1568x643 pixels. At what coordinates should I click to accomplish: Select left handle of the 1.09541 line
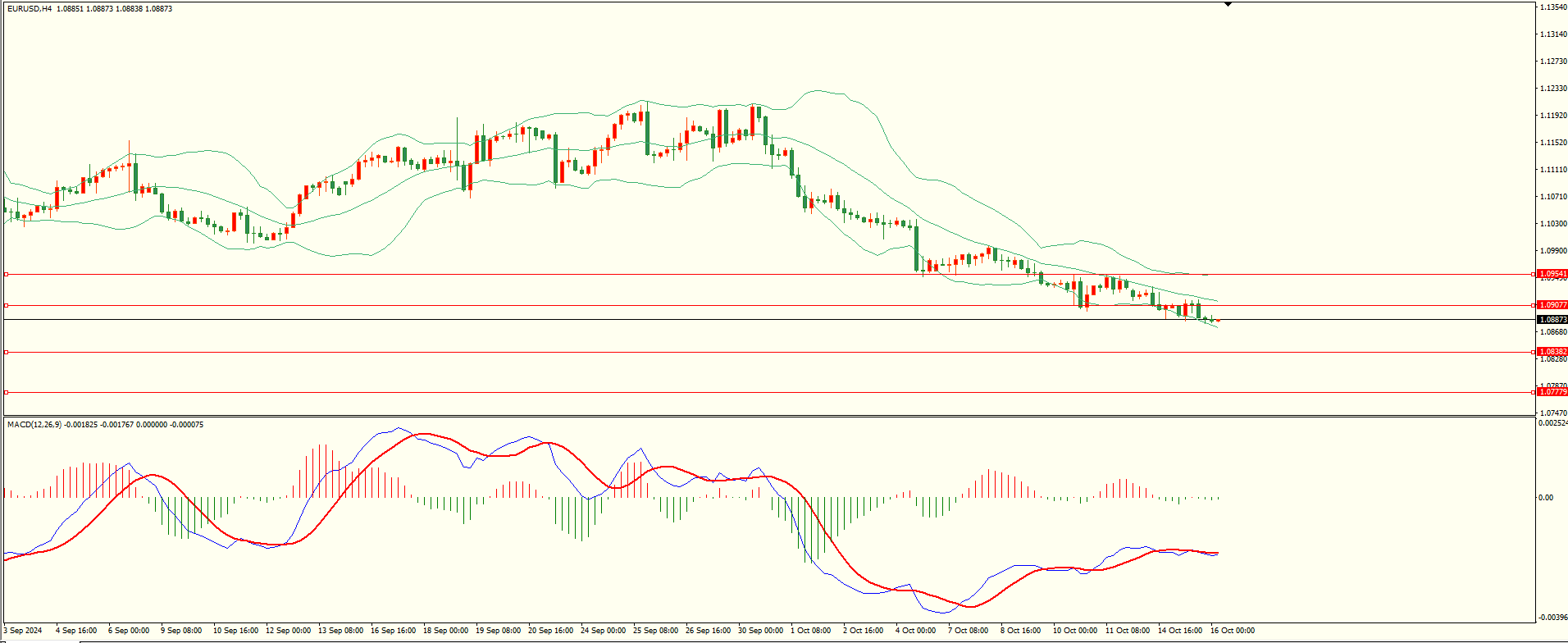point(7,274)
